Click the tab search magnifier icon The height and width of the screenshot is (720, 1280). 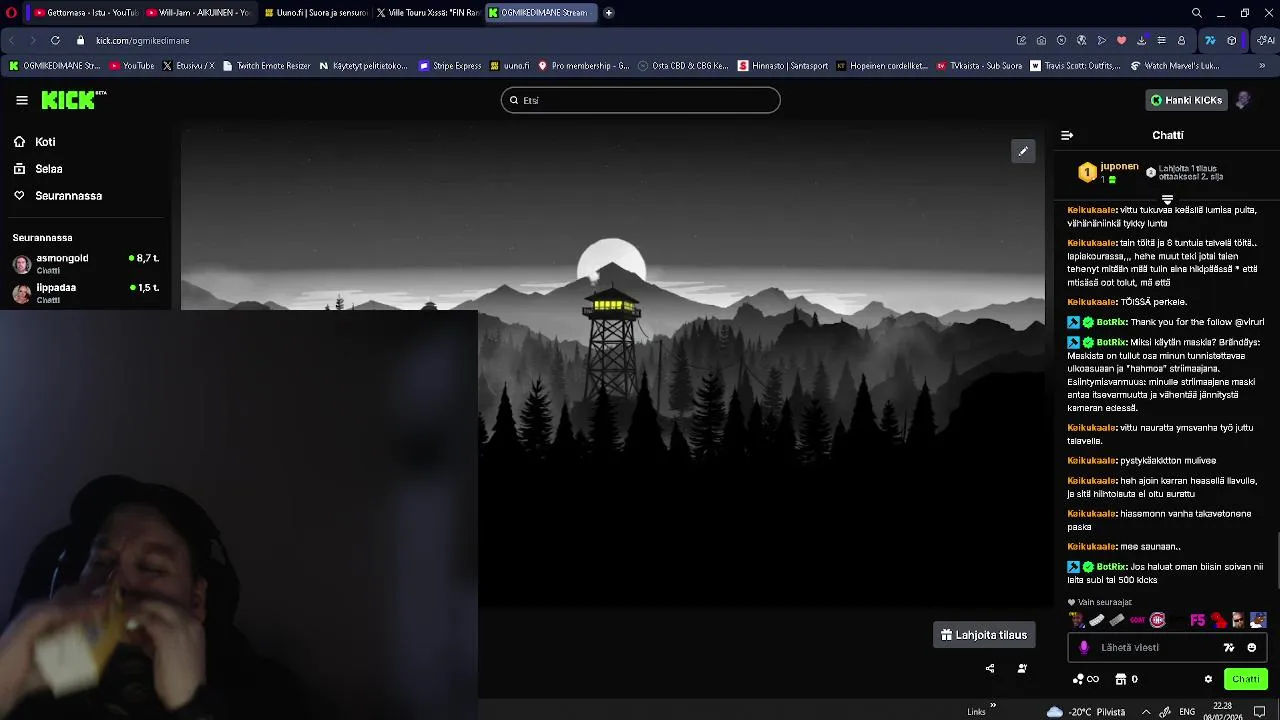(x=1197, y=13)
